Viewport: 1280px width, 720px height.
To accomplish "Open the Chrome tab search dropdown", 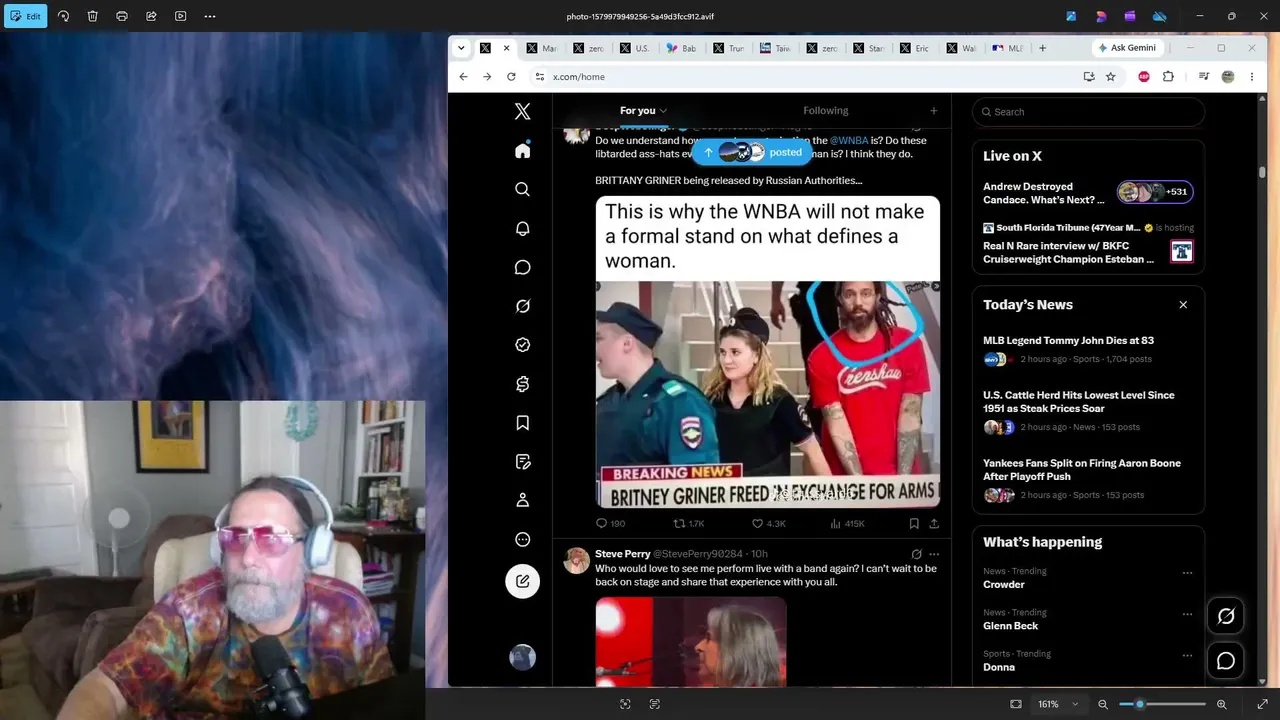I will tap(461, 48).
